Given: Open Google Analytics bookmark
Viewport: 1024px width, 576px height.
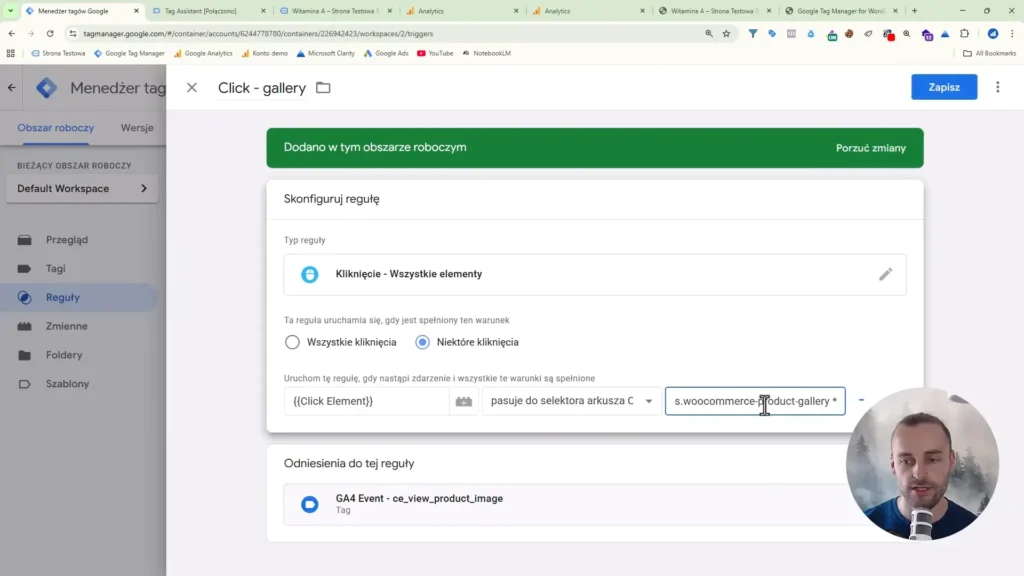Looking at the screenshot, I should pos(202,54).
